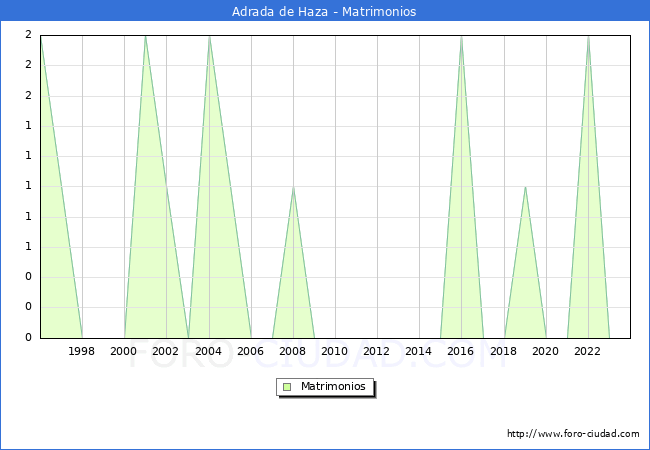The image size is (650, 450).
Task: Click the 2022 peak data point
Action: point(588,36)
